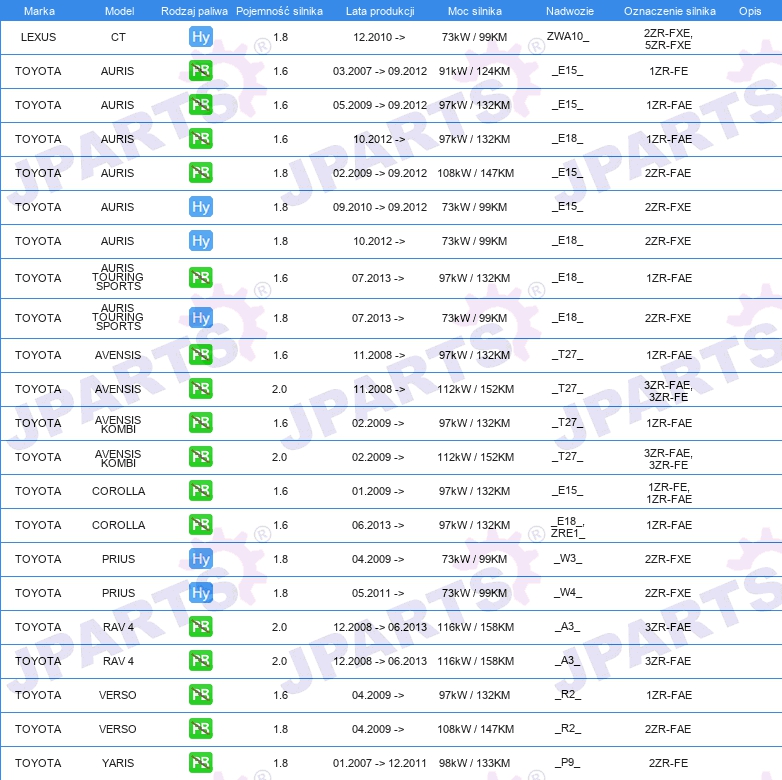Click the power value 108kW / 147KM for Auris
This screenshot has height=780, width=782.
coord(475,173)
